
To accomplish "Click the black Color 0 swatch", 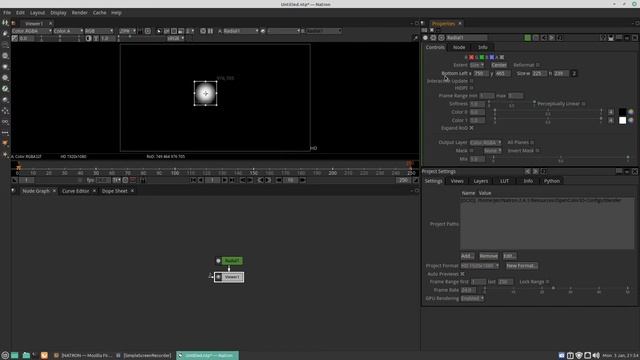I will click(622, 112).
